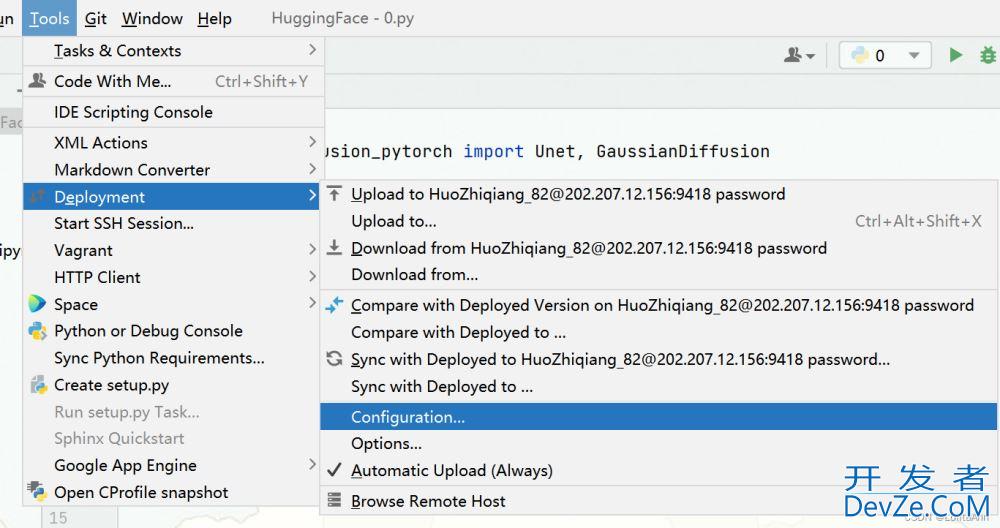The width and height of the screenshot is (1000, 528).
Task: Select Compare with Deployed to ...
Action: click(x=658, y=332)
